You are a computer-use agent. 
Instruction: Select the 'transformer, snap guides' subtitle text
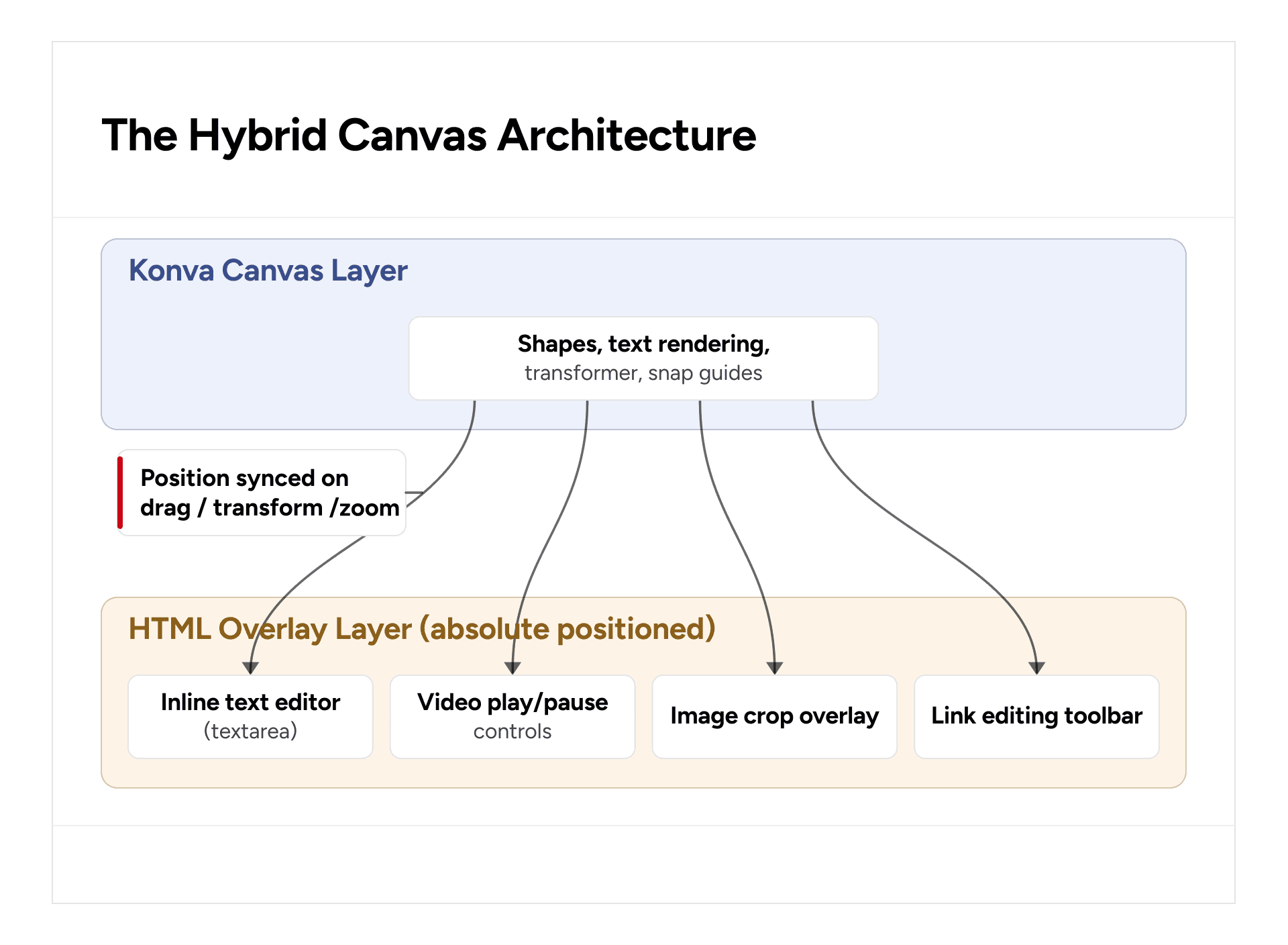643,373
